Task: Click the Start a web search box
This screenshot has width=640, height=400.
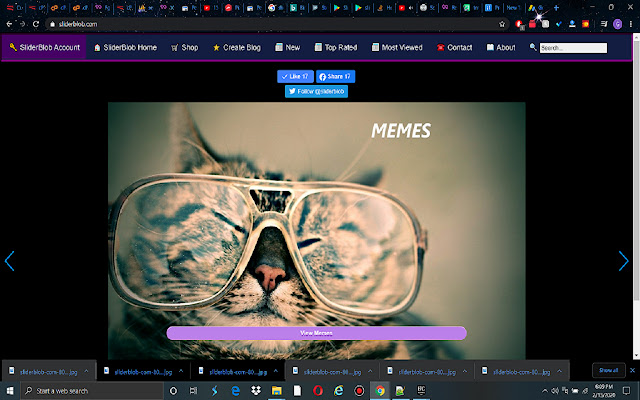Action: point(92,391)
